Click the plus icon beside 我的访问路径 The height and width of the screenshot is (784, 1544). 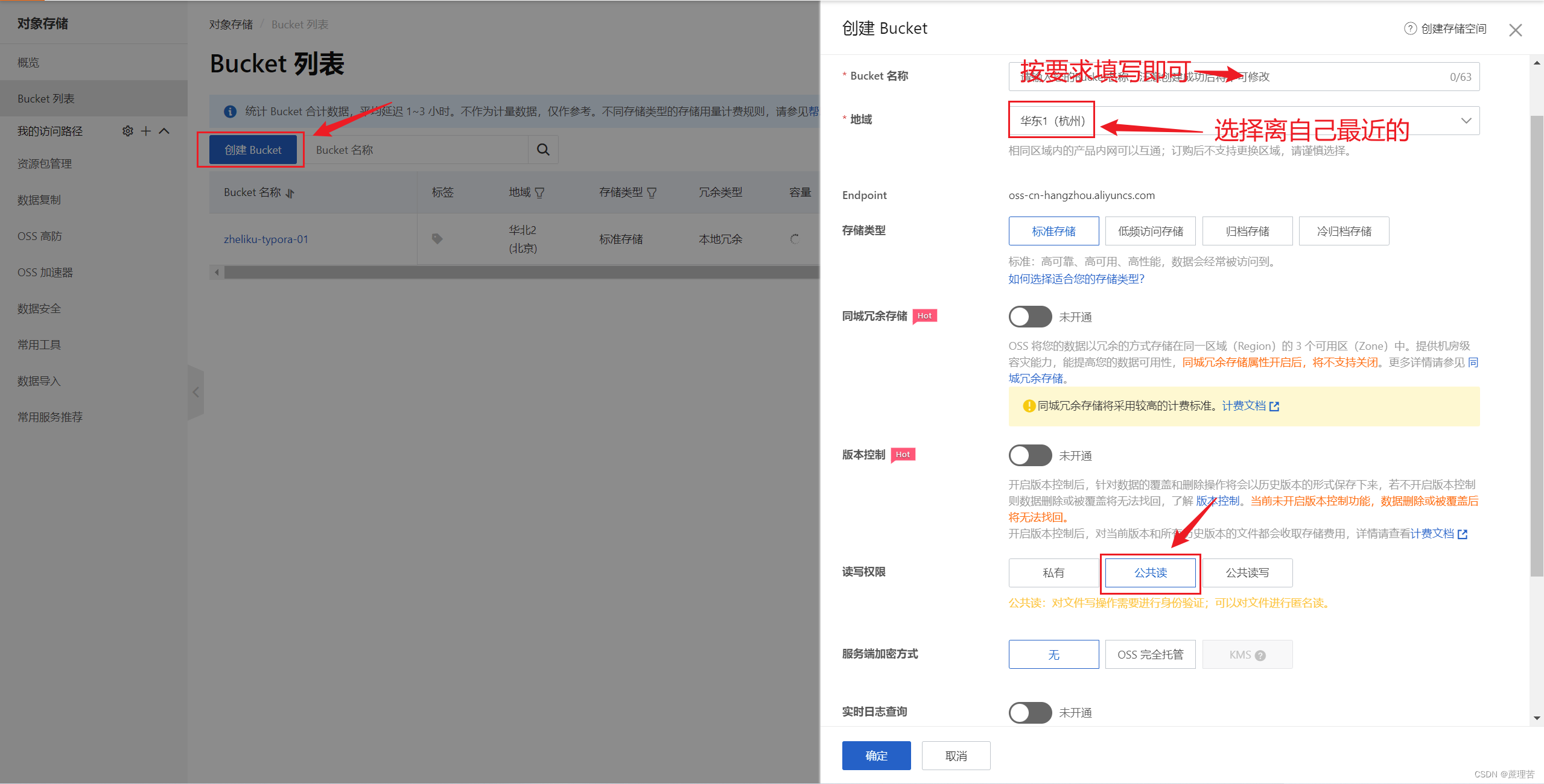tap(146, 131)
